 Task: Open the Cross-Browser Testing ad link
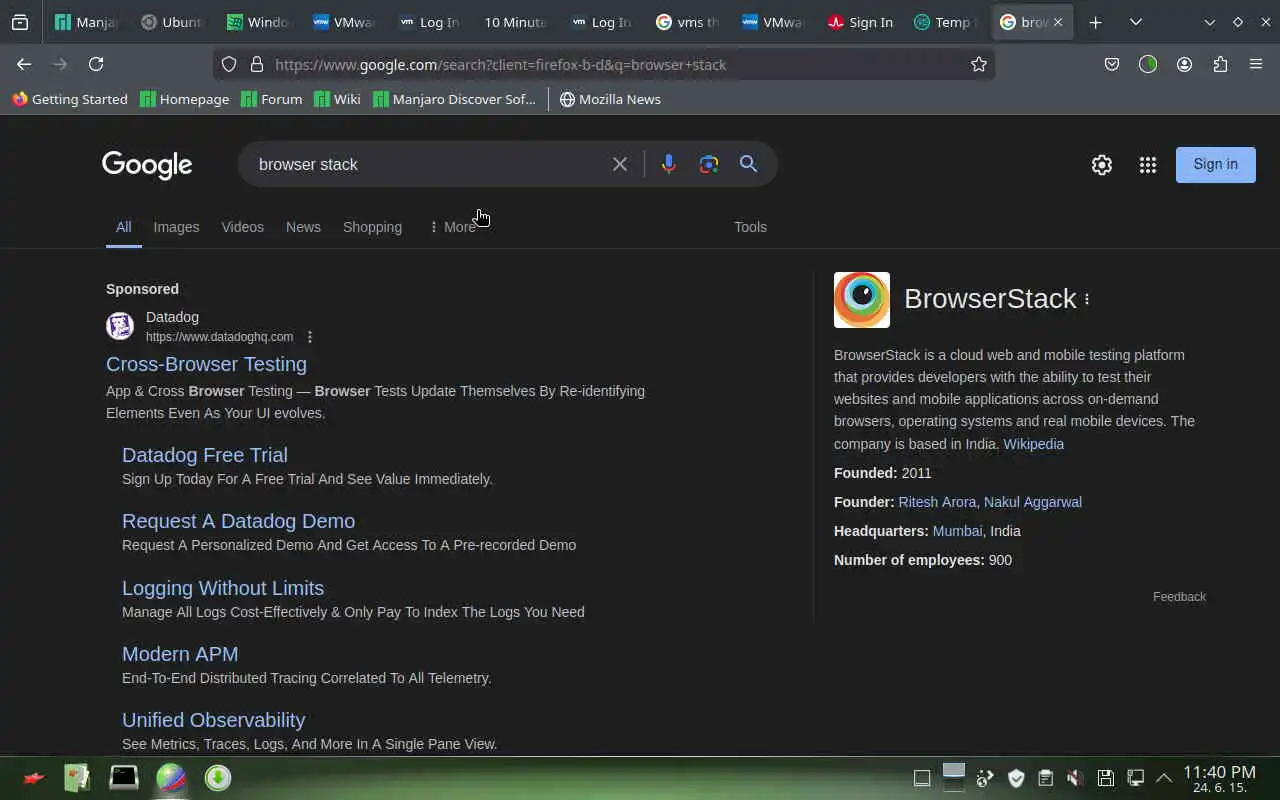click(206, 364)
